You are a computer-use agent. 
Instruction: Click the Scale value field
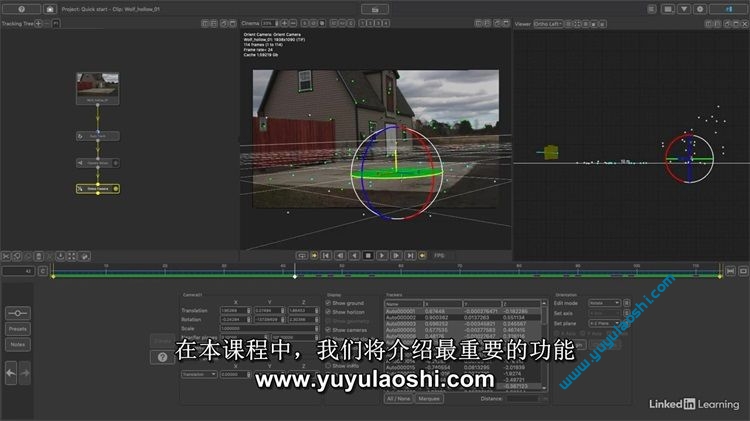[269, 329]
